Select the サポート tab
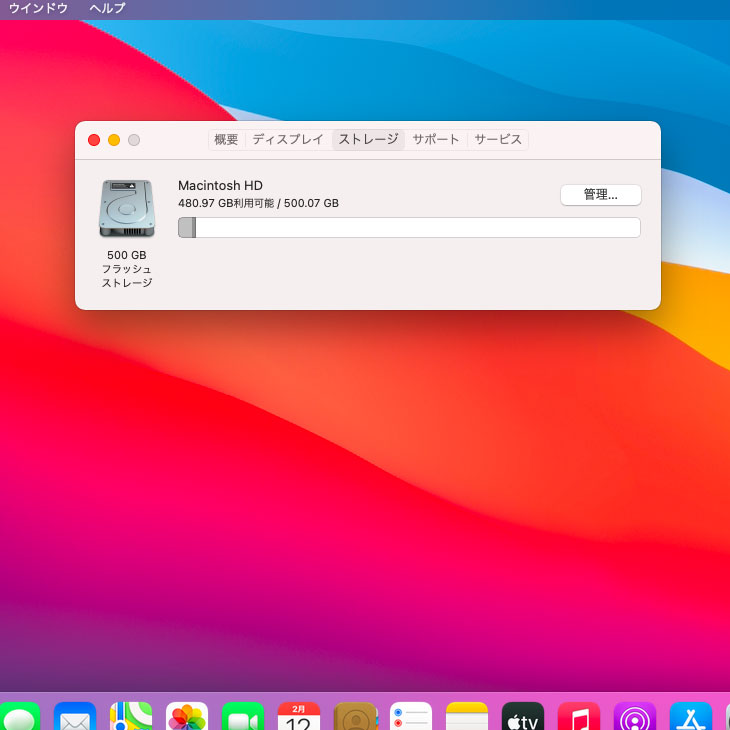Screen dimensions: 730x730 click(436, 140)
